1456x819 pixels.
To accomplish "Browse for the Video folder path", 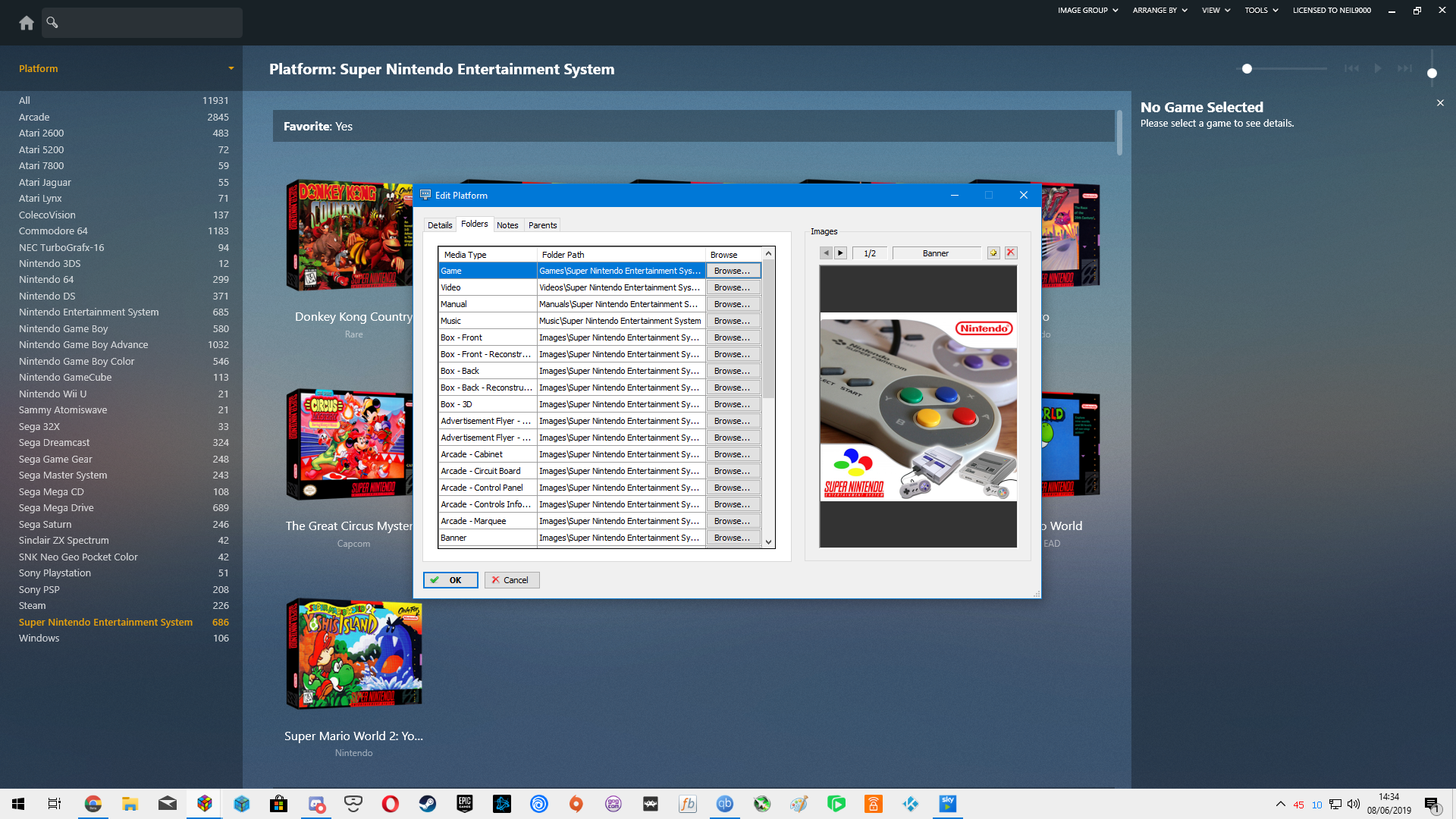I will [733, 287].
